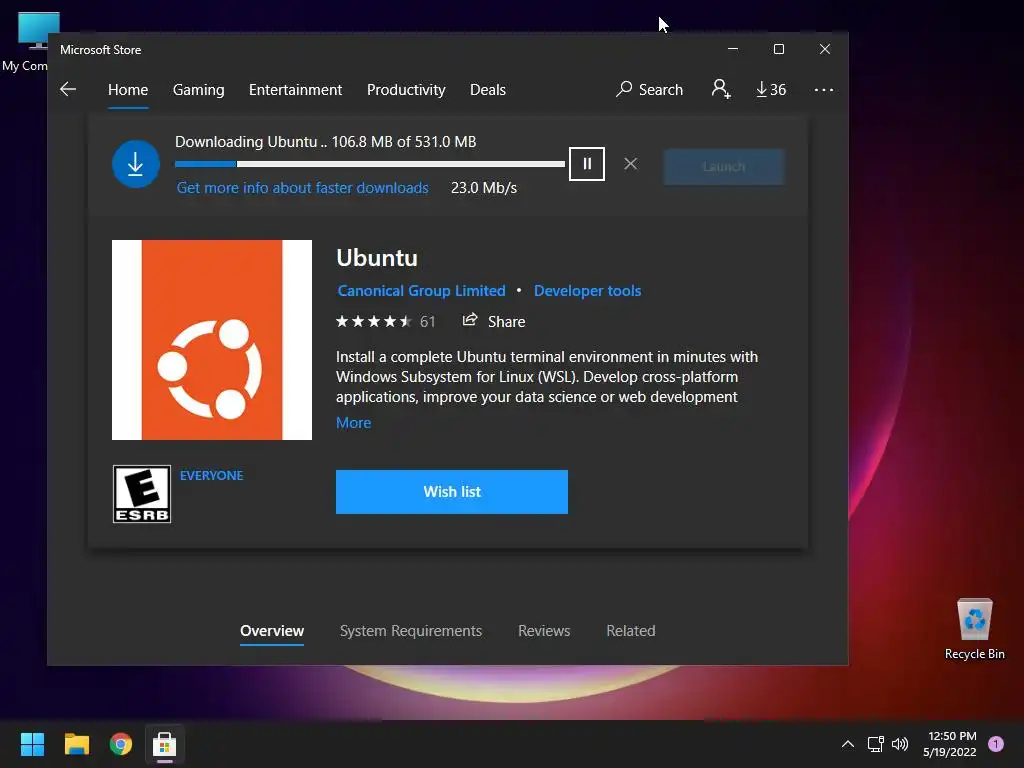Click the star rating with 61 reviews
Screen dimensions: 1024x768
(x=385, y=321)
